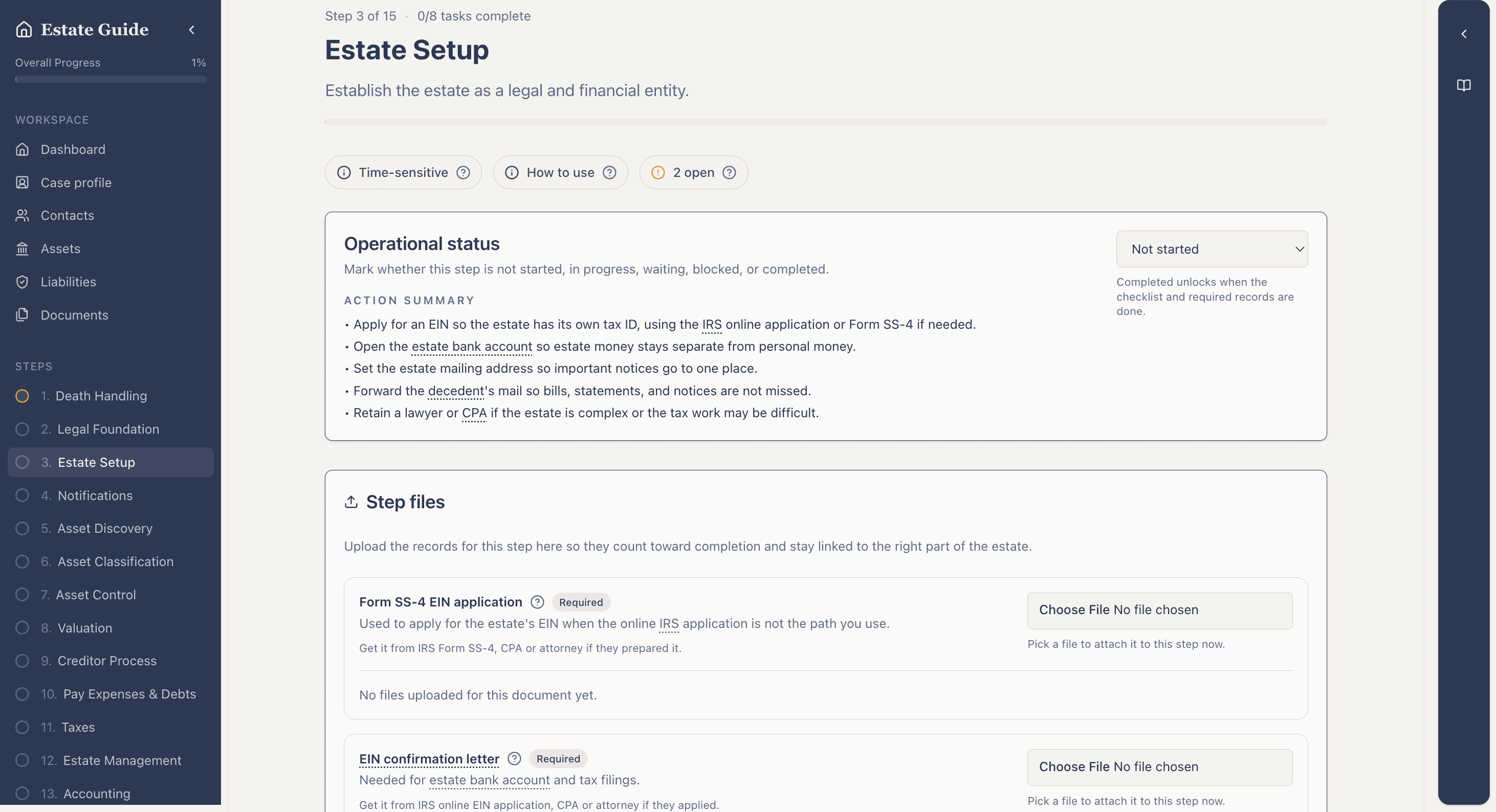This screenshot has width=1496, height=812.
Task: Open the Dashboard icon in the workspace menu
Action: [22, 149]
